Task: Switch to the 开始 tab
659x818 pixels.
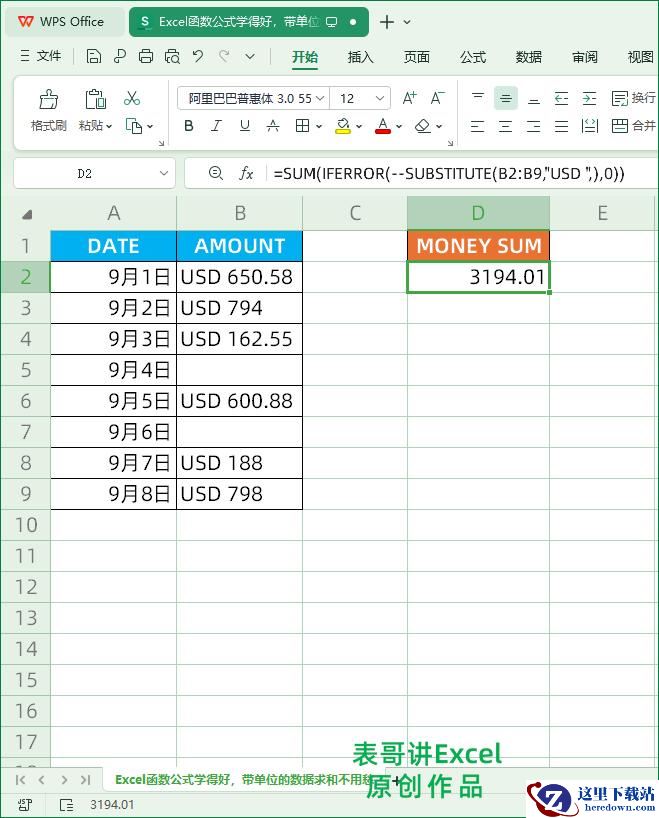Action: tap(305, 57)
